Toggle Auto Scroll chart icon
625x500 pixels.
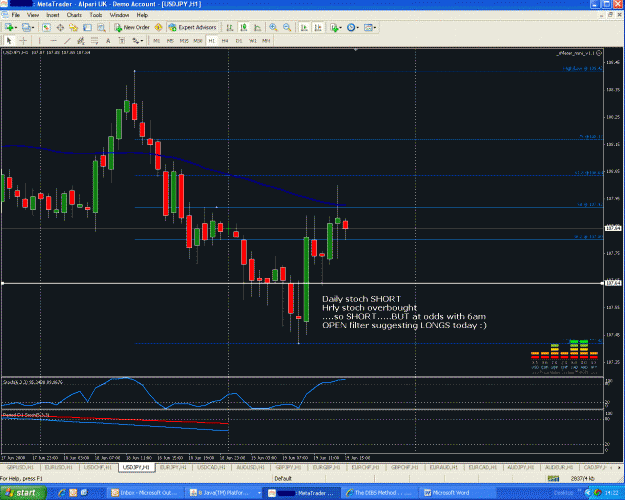click(304, 27)
